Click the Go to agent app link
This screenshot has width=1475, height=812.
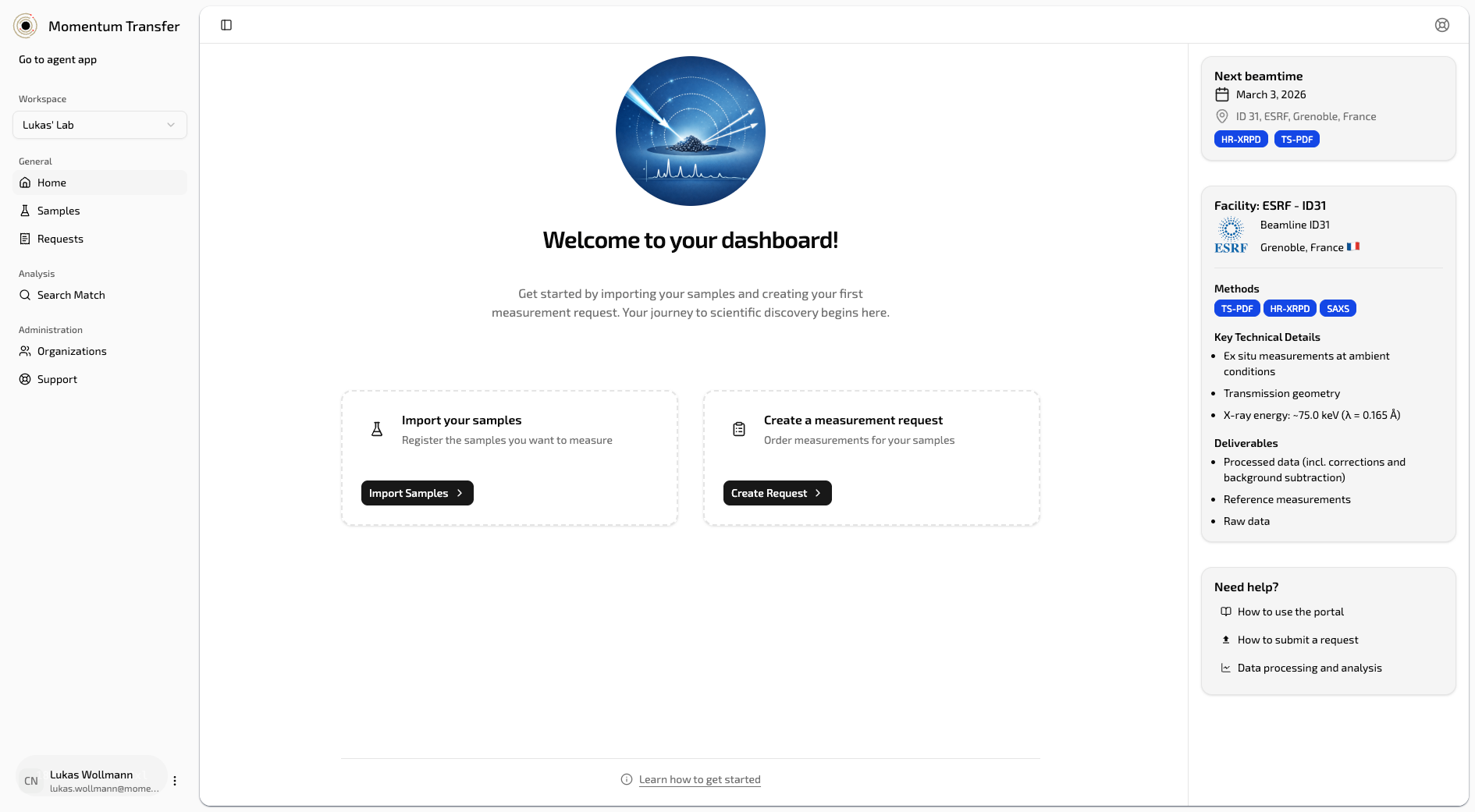coord(58,59)
